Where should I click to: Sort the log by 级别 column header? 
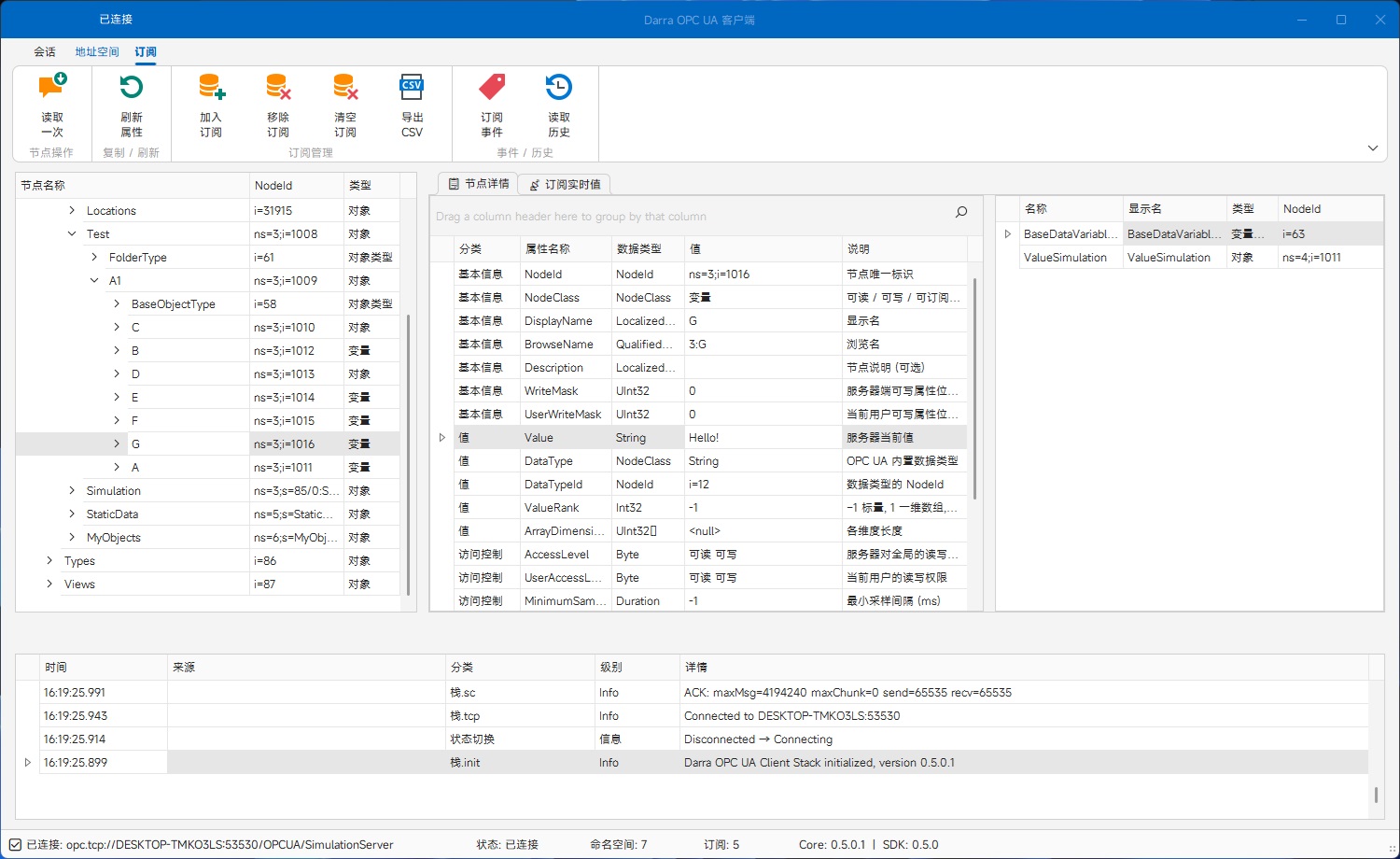pos(637,668)
